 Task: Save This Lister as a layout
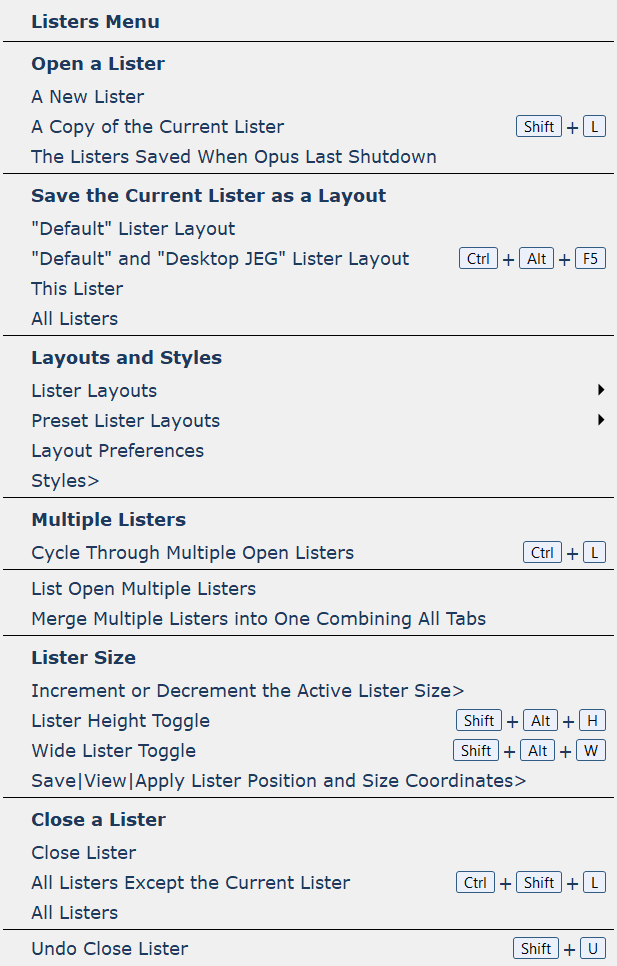click(77, 289)
